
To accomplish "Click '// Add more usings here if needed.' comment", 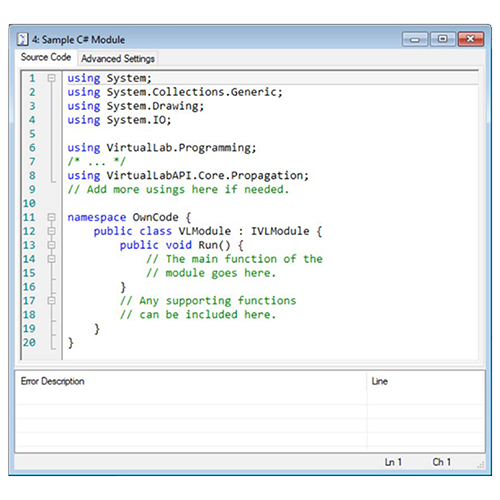I will 178,190.
